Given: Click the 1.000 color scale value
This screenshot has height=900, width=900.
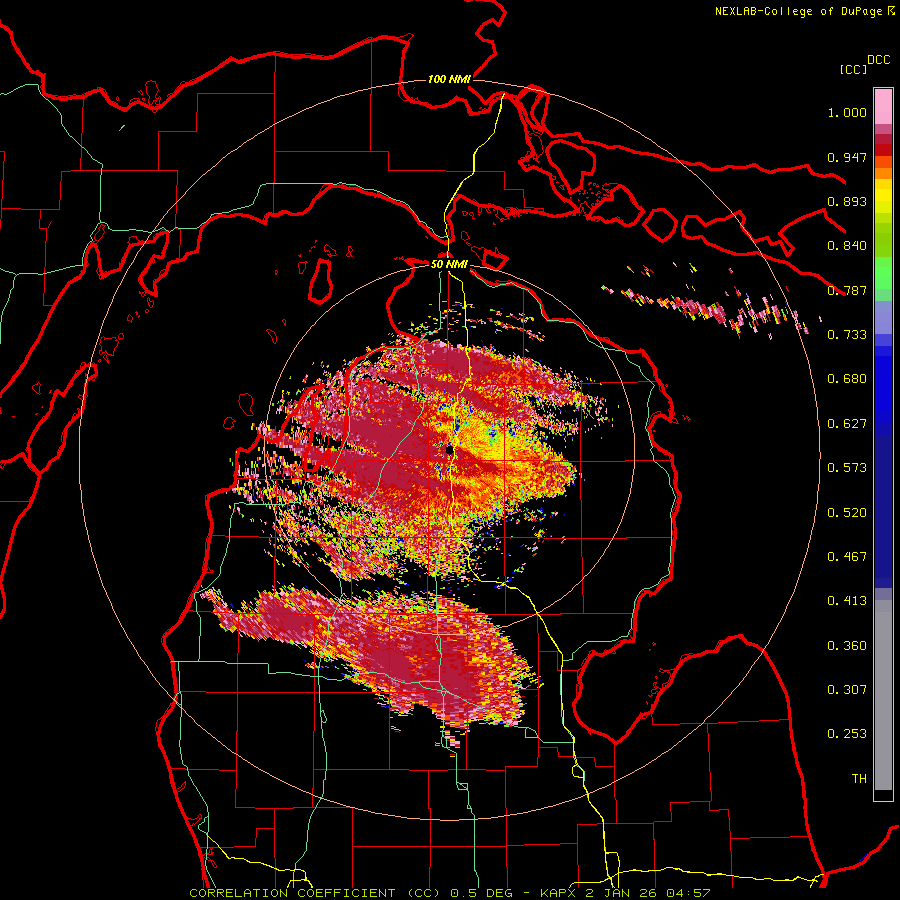Looking at the screenshot, I should (847, 112).
